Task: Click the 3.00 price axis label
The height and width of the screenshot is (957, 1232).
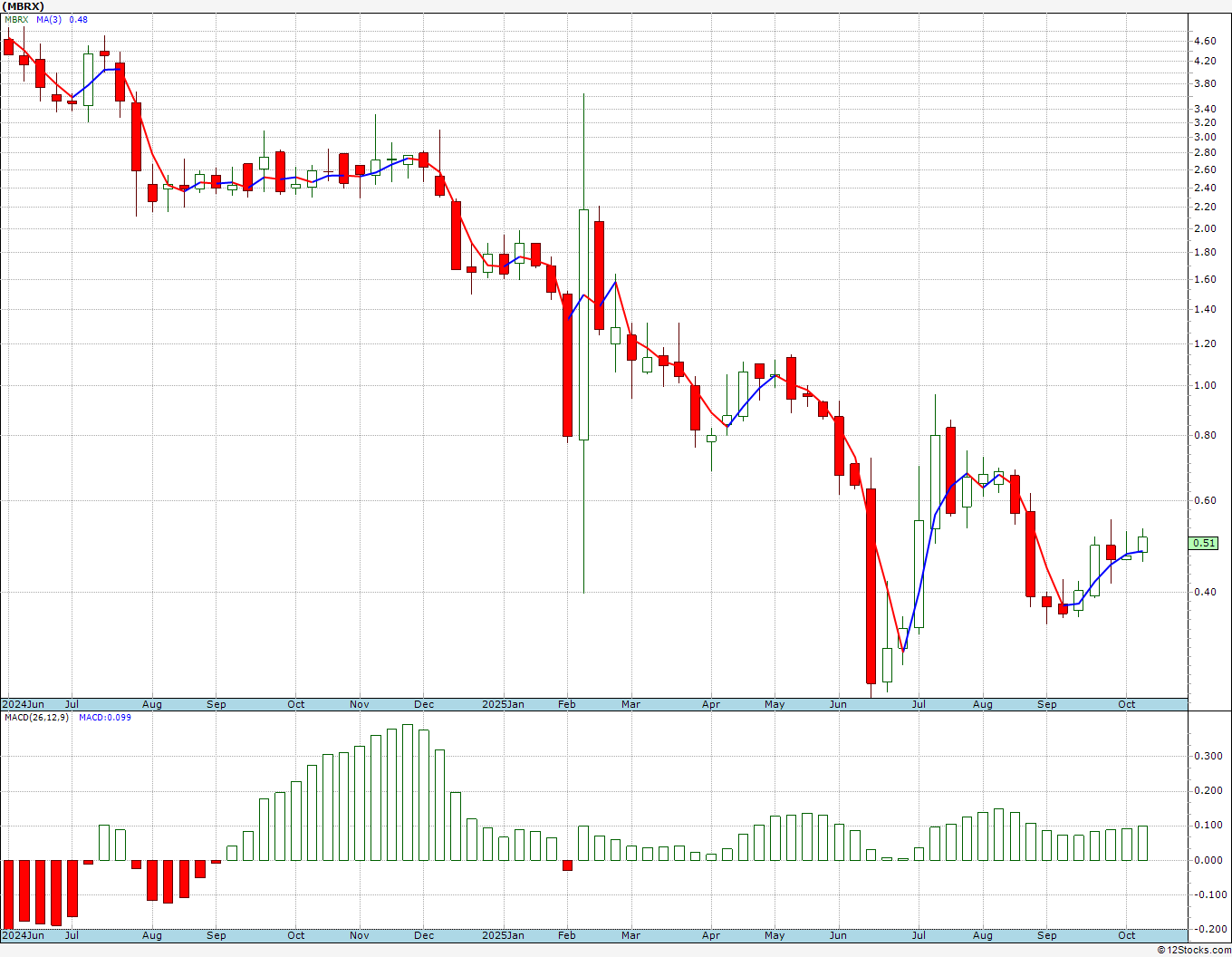Action: 1205,138
